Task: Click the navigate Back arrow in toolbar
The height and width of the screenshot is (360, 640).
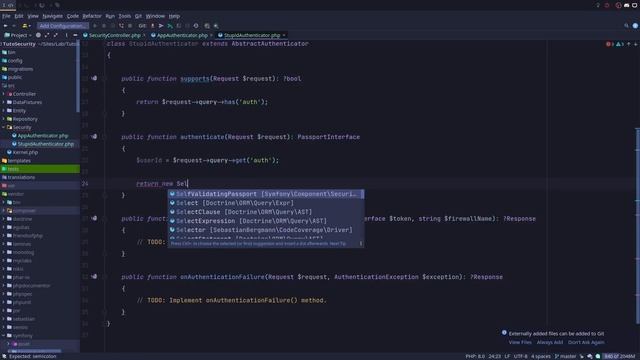Action: tap(5, 26)
